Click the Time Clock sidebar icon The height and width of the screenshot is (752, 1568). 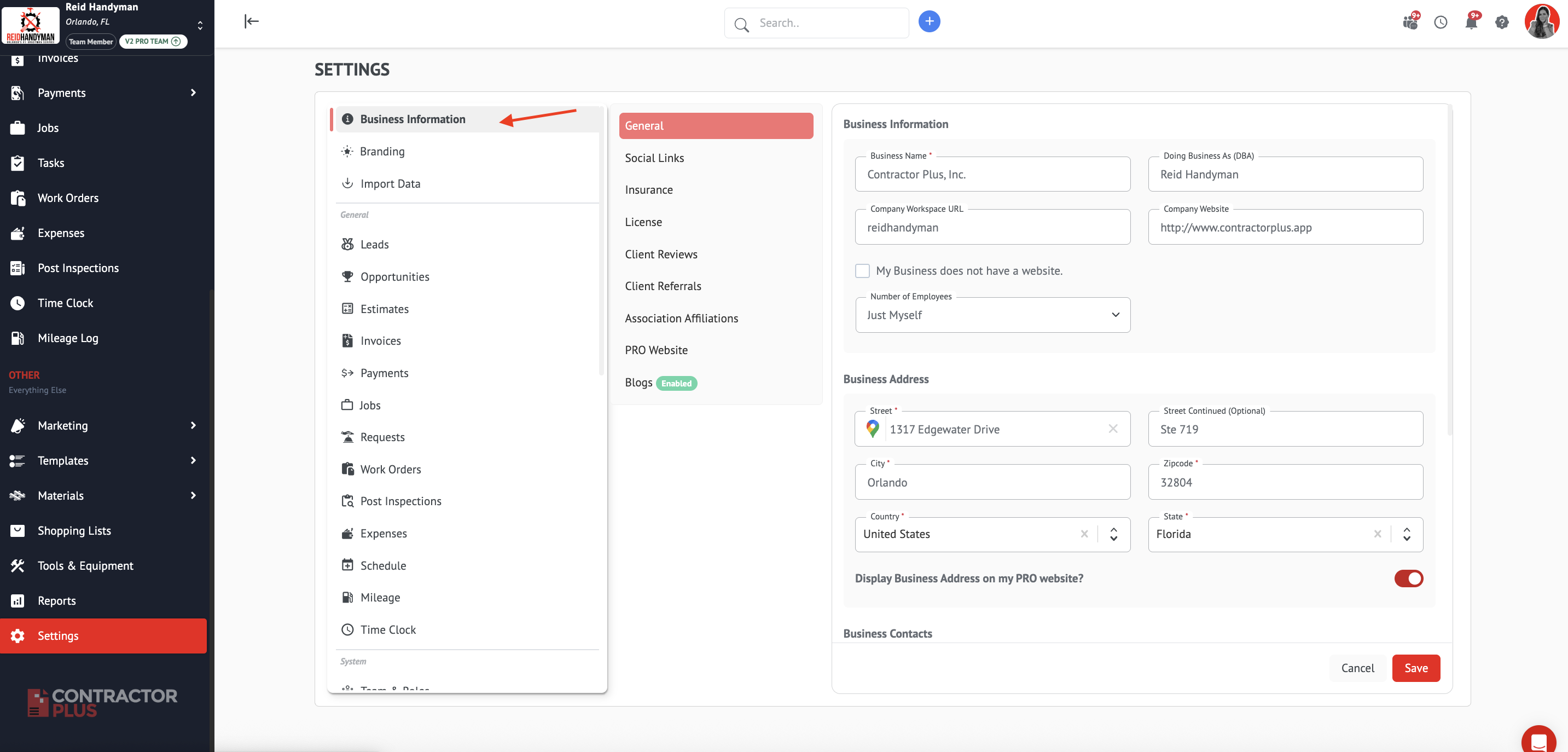pyautogui.click(x=18, y=303)
